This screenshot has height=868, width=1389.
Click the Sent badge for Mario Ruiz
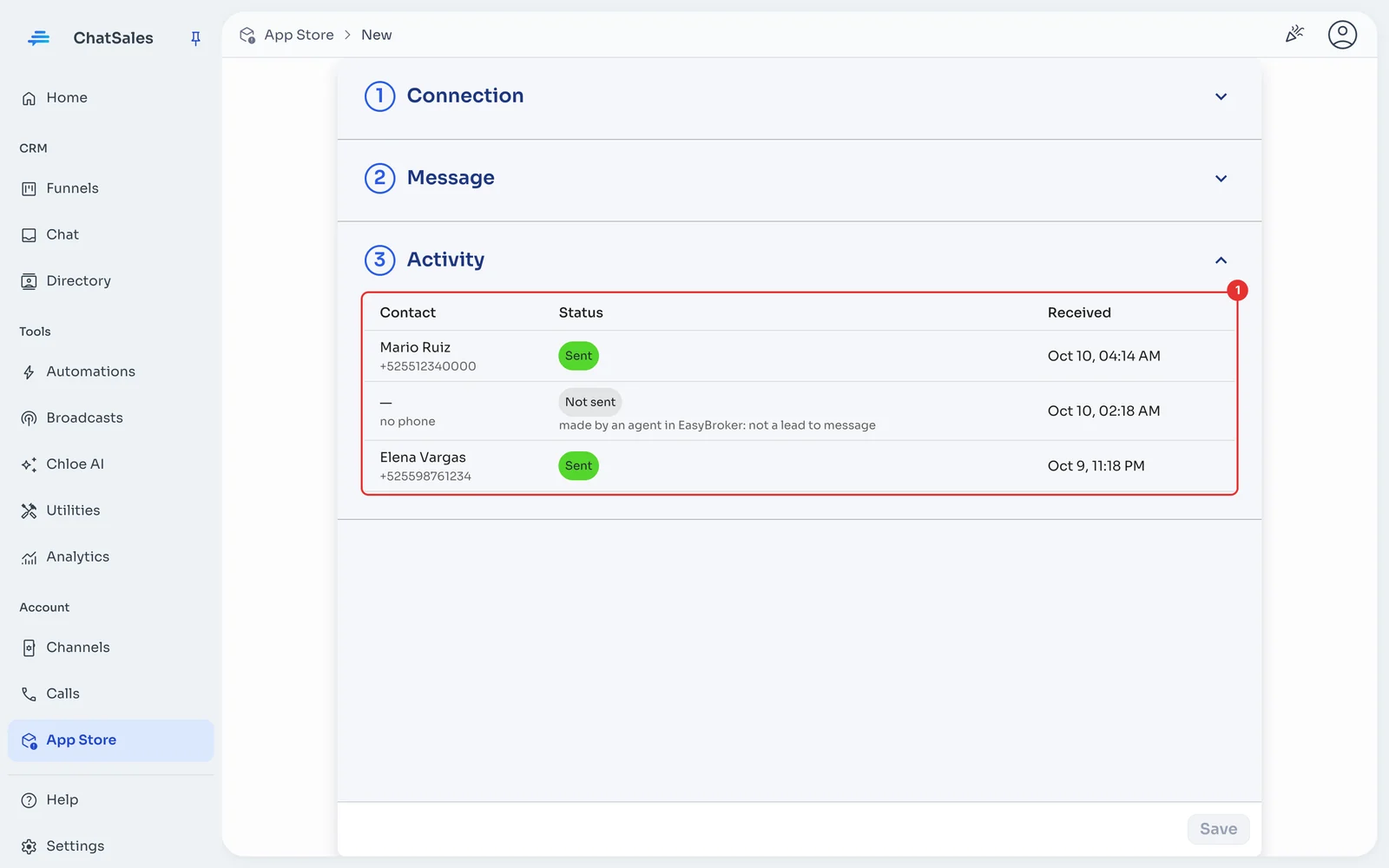(x=578, y=356)
